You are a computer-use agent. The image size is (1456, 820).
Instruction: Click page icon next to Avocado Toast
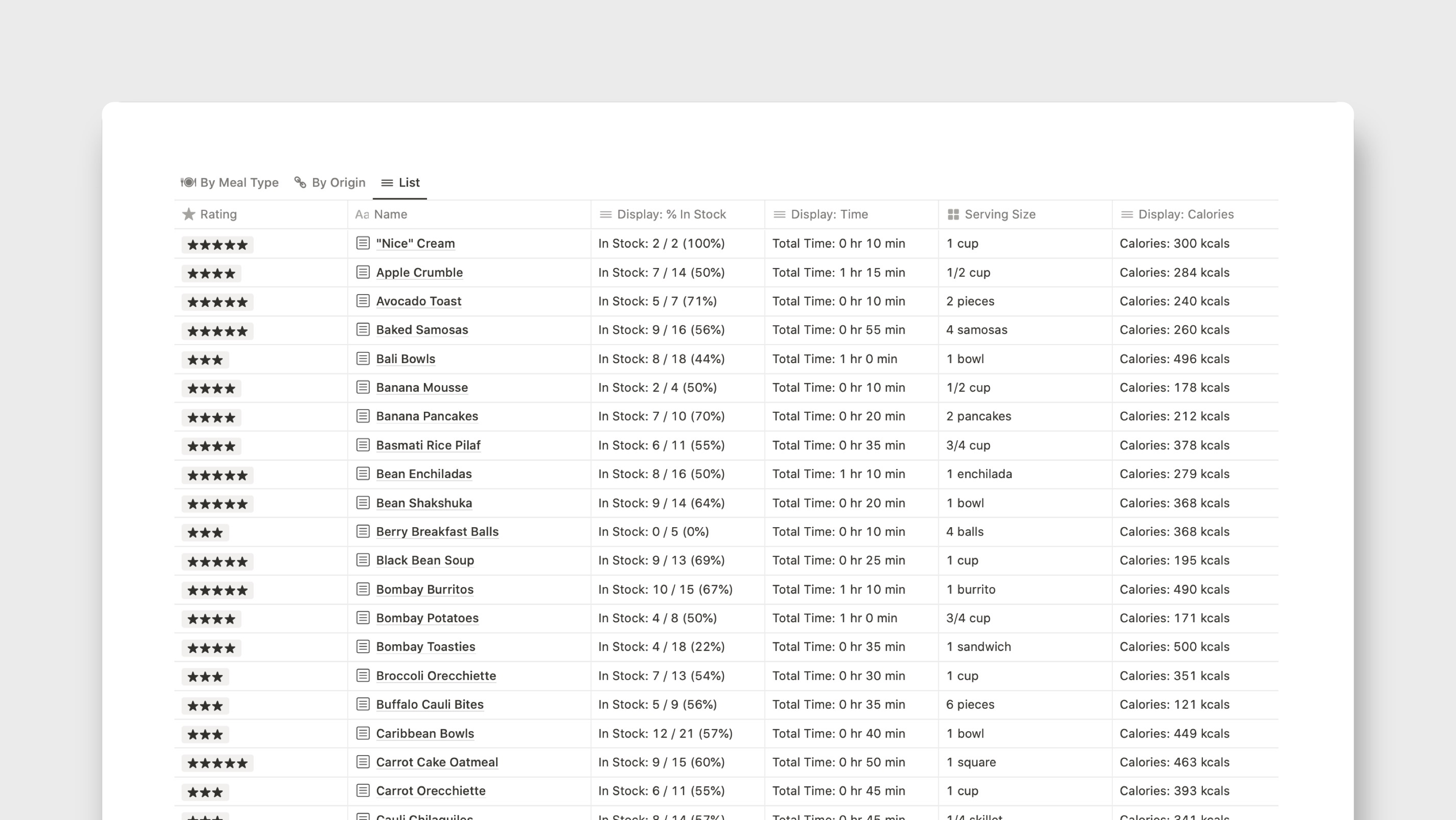pyautogui.click(x=363, y=301)
